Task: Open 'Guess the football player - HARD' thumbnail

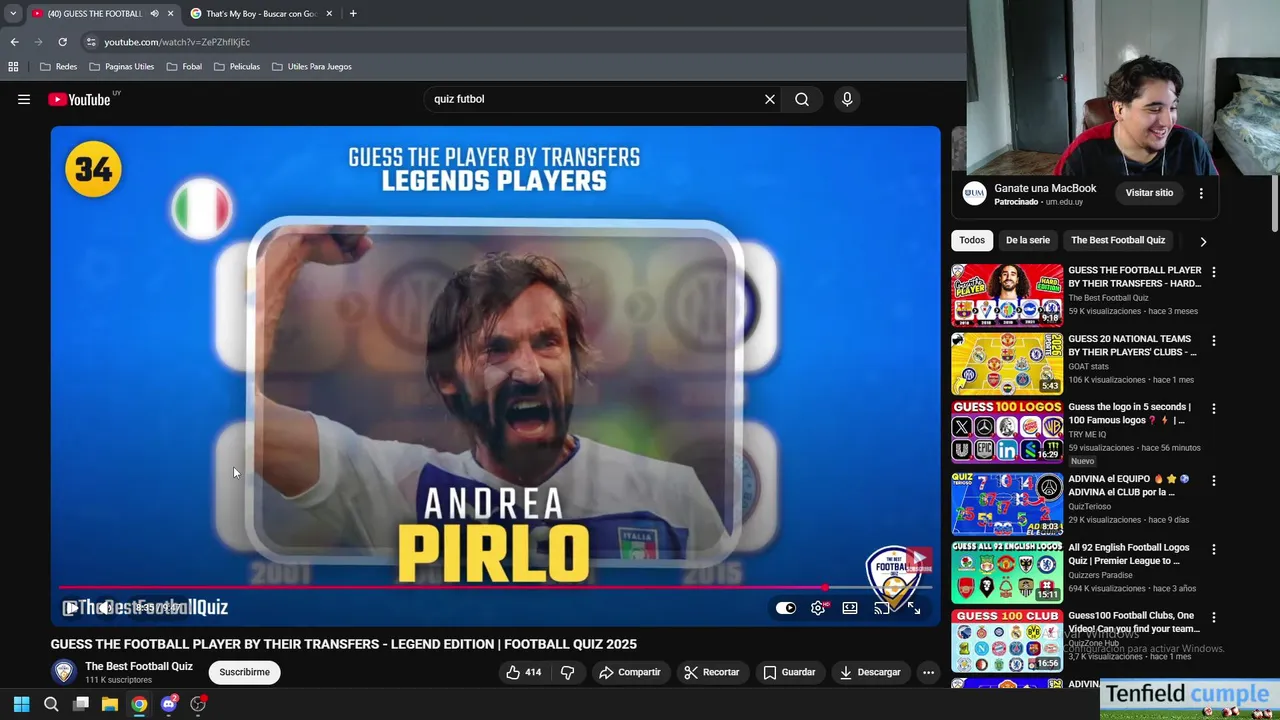Action: (x=1007, y=295)
